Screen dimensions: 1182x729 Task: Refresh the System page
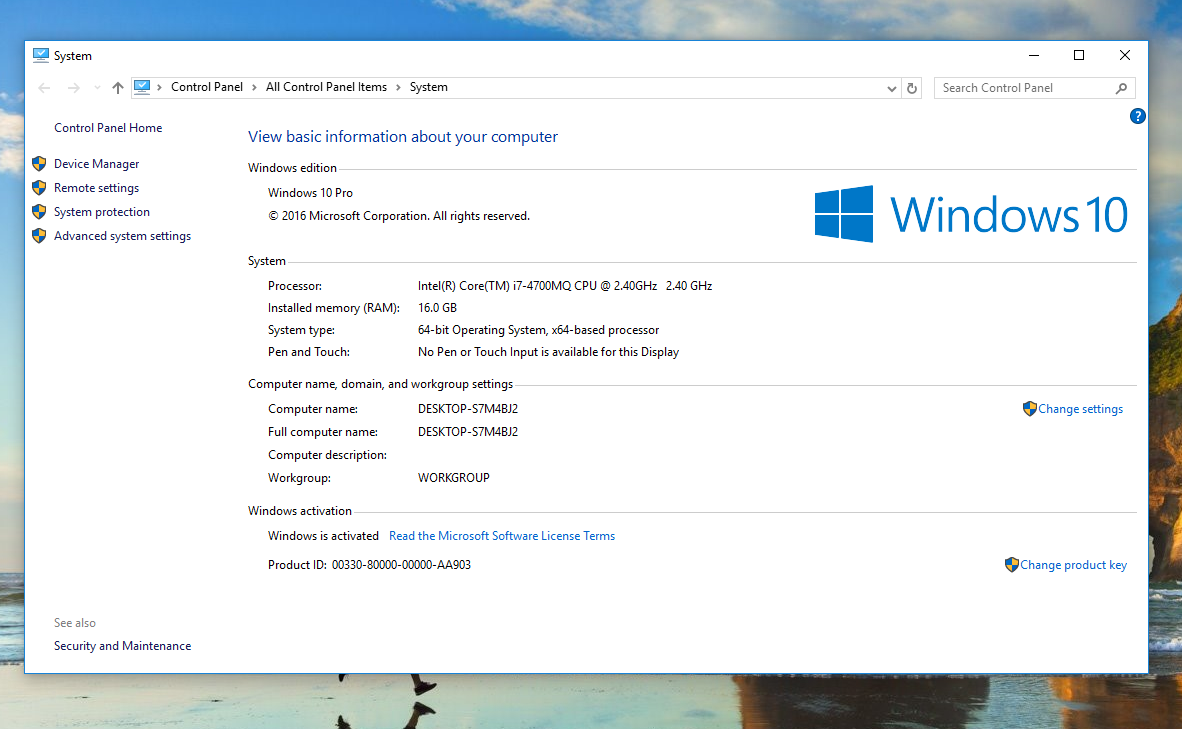(911, 88)
